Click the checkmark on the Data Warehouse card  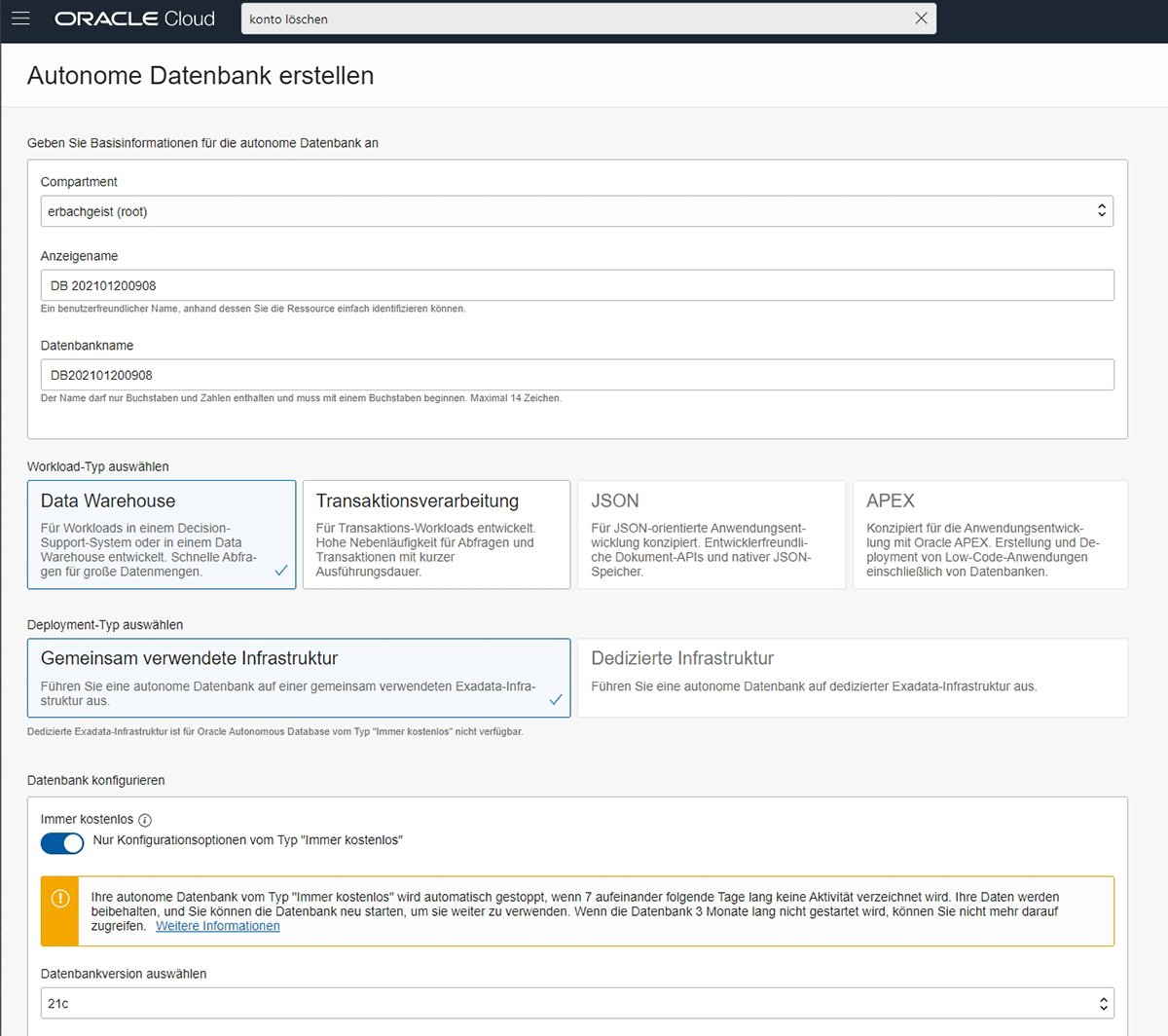click(x=281, y=572)
